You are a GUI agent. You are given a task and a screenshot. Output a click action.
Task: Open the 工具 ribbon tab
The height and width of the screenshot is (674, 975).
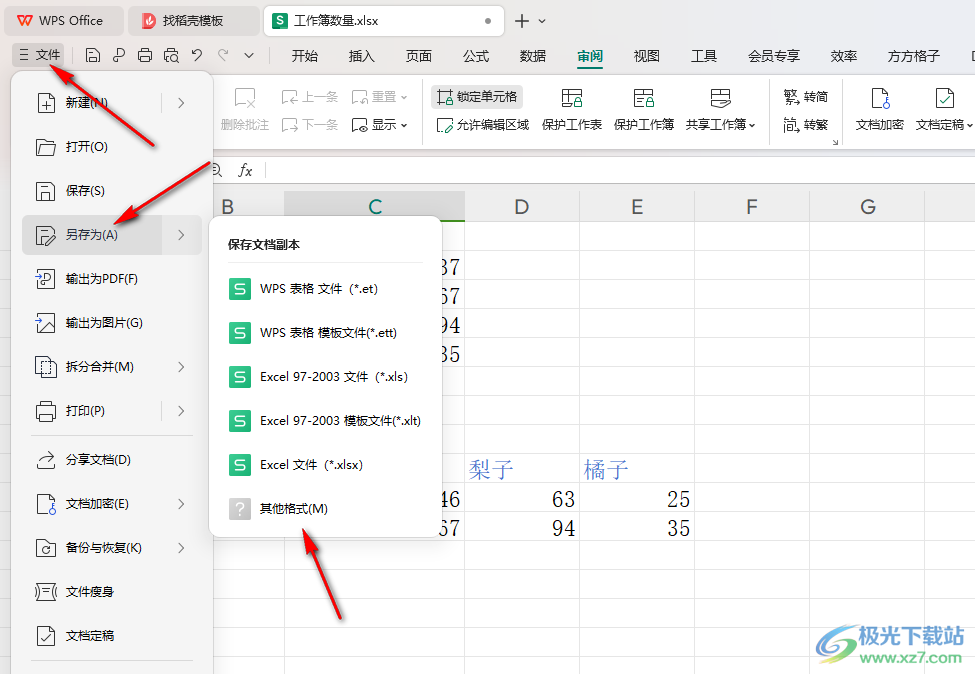704,56
